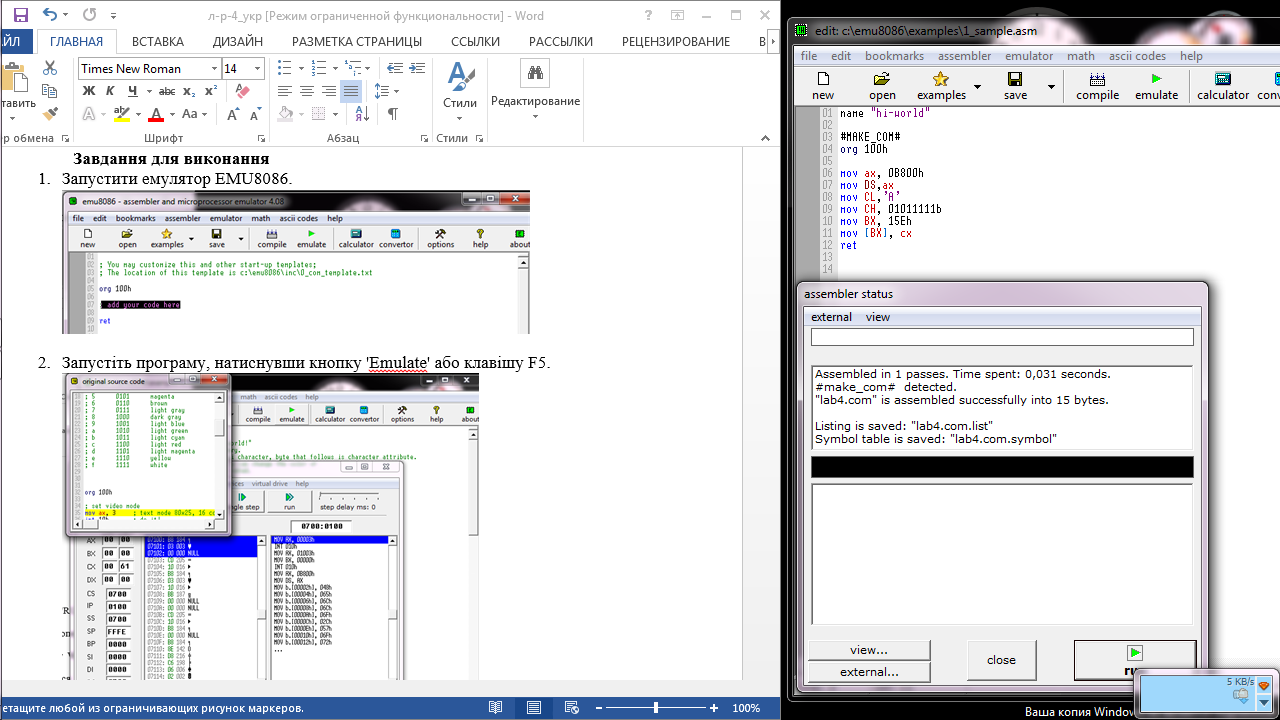The image size is (1280, 720).
Task: Launch the emu8086 calculator
Action: coord(1223,86)
